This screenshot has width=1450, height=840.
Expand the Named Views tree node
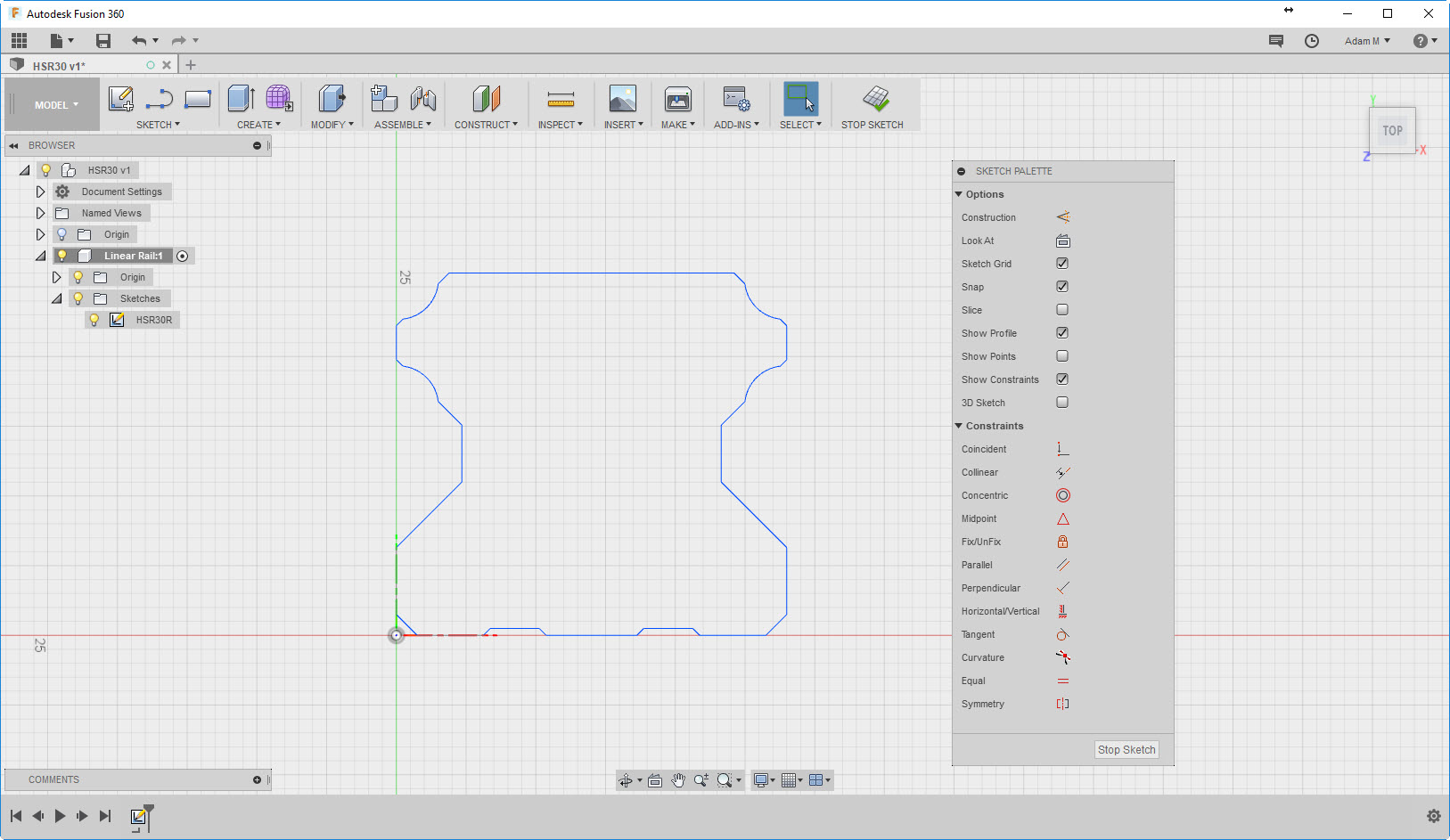point(40,213)
